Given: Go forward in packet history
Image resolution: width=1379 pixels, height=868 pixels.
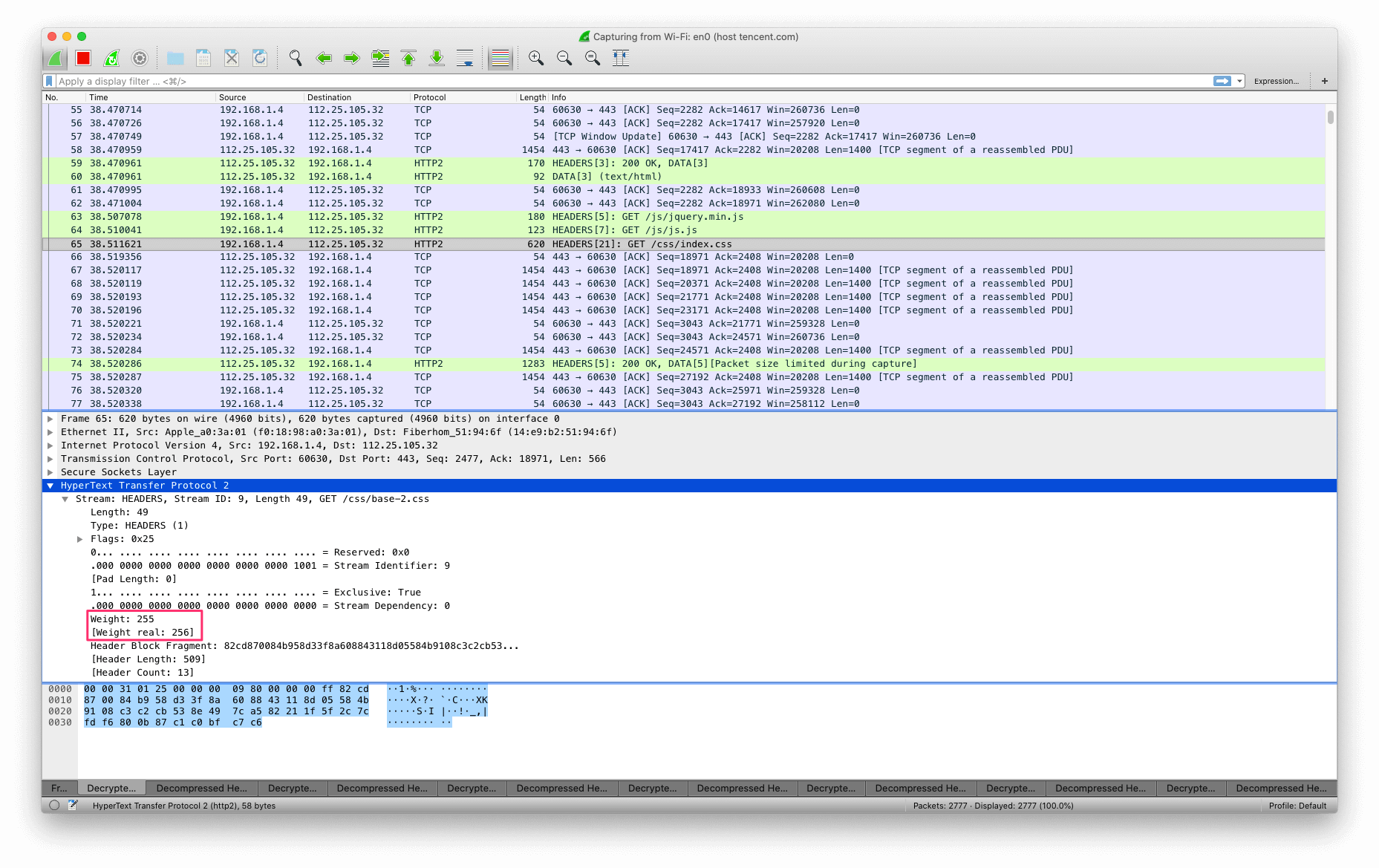Looking at the screenshot, I should (x=352, y=58).
